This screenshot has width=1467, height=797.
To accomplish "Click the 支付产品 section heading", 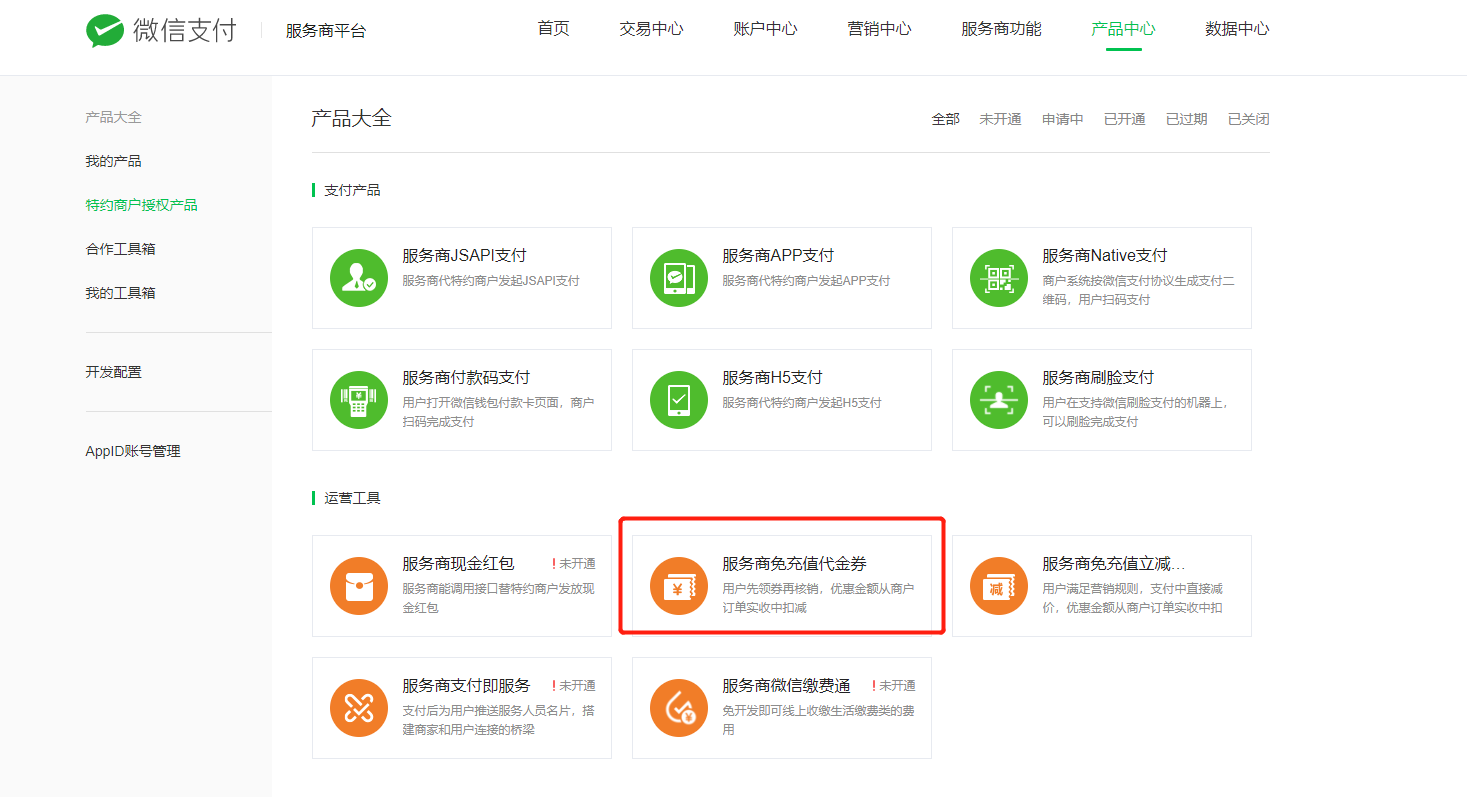I will 352,190.
